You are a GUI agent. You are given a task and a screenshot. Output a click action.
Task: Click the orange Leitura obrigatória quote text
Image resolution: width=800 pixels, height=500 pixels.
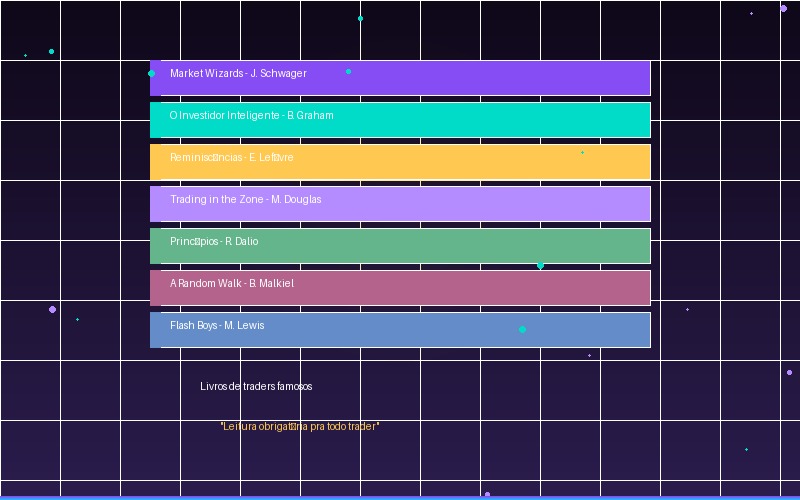[x=300, y=426]
